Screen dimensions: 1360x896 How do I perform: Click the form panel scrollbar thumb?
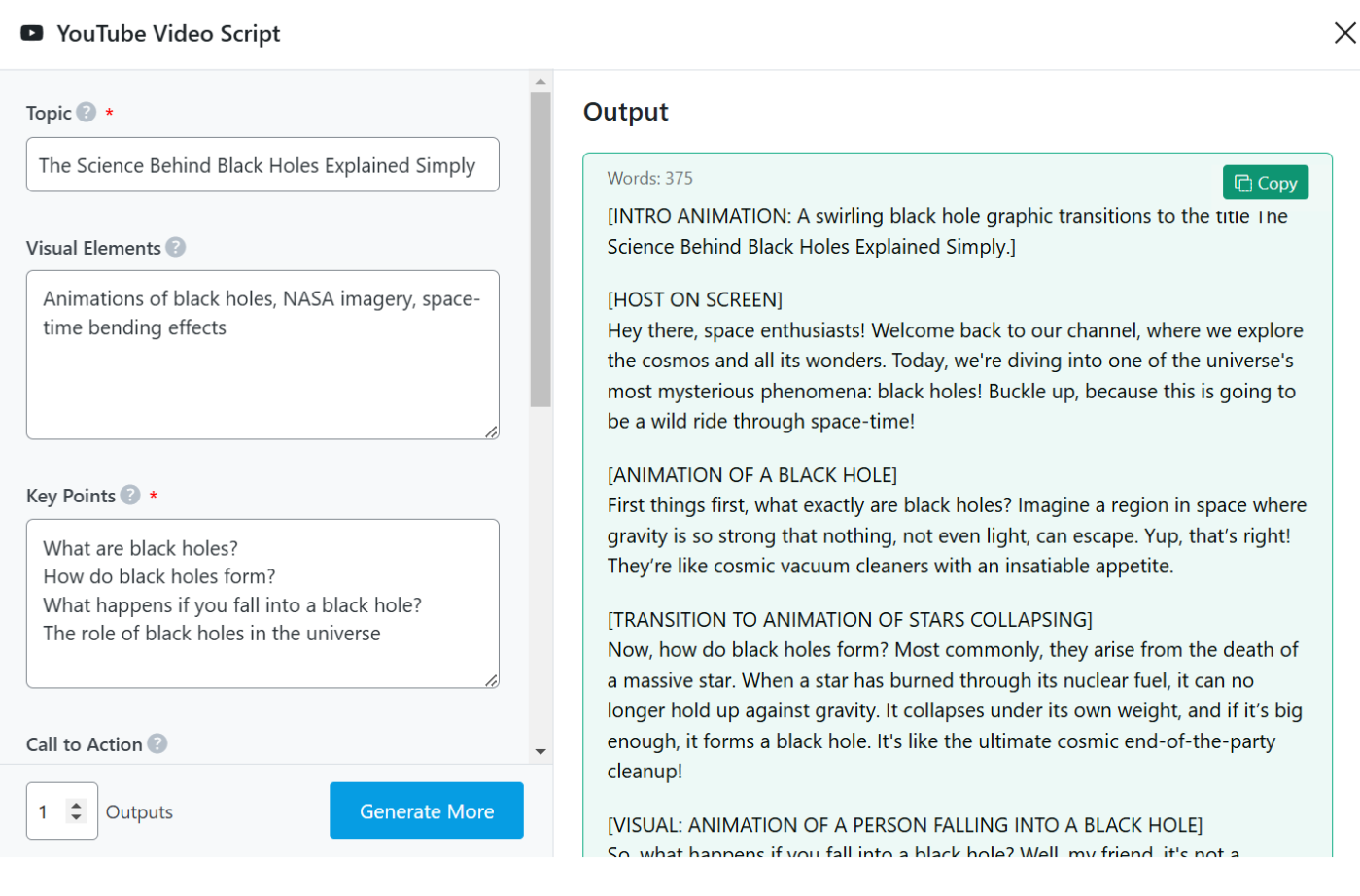pos(541,249)
